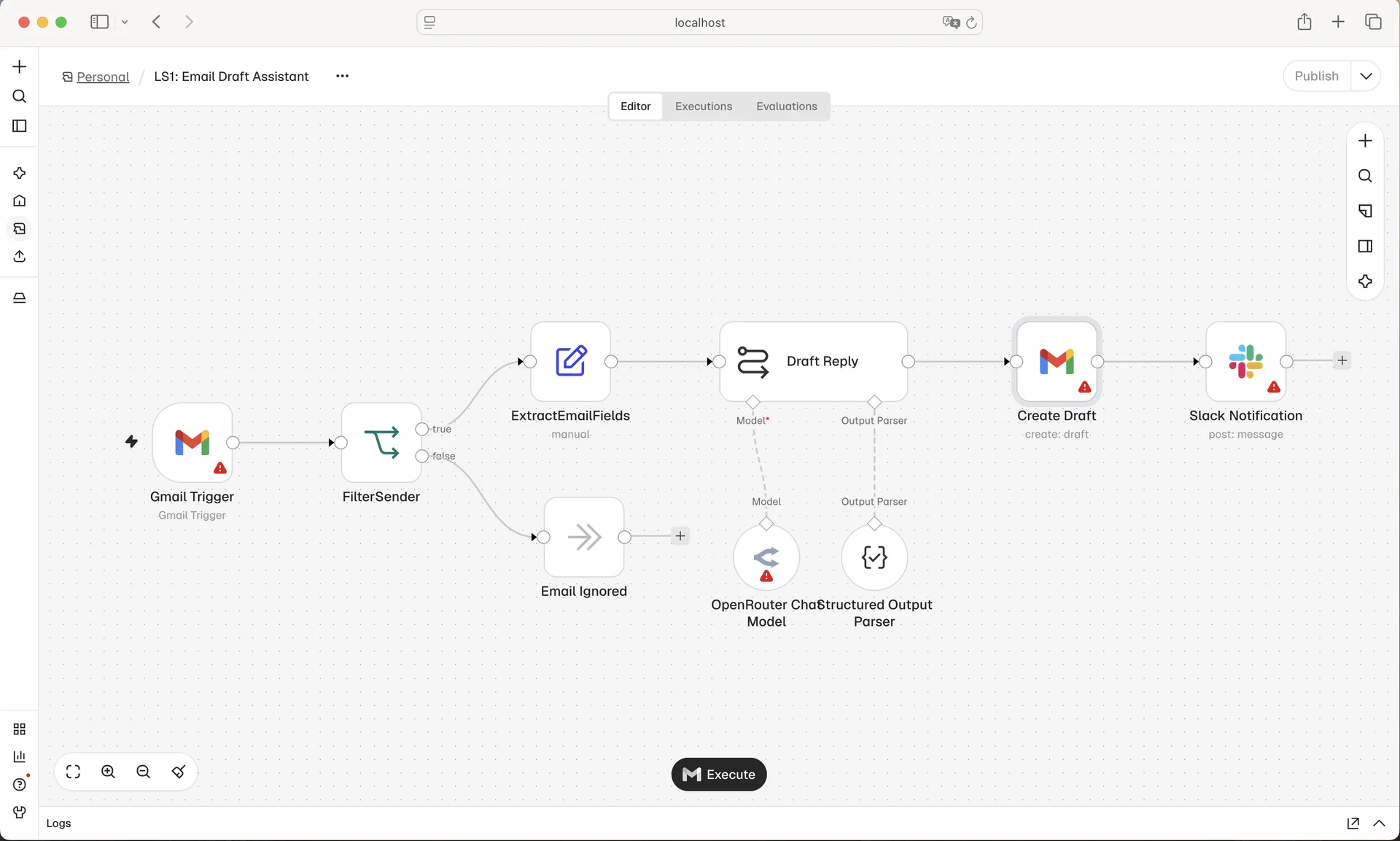
Task: Click the browser address bar localhost
Action: (x=699, y=23)
